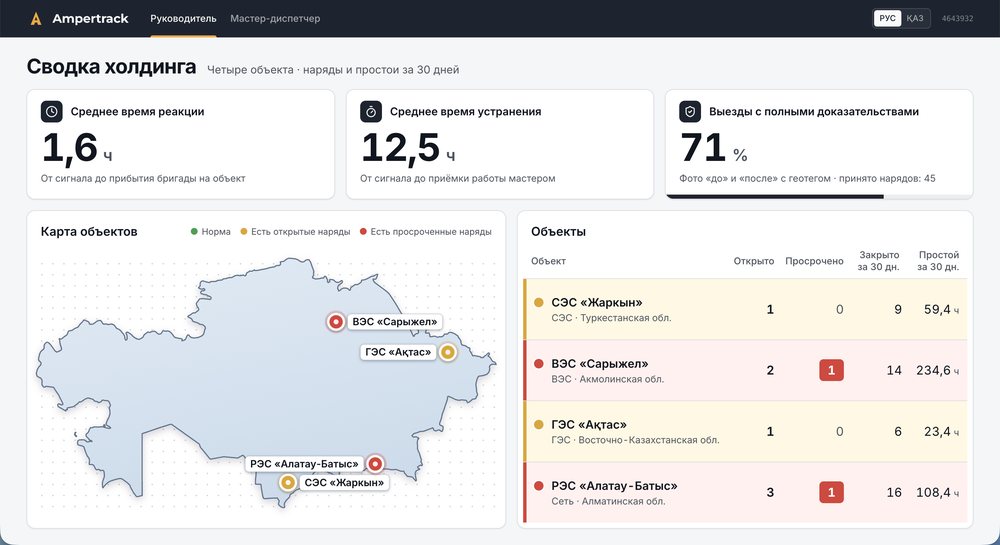Click the closed count 6 for ГЭС «Ақтас»
Image resolution: width=1000 pixels, height=545 pixels.
pyautogui.click(x=898, y=432)
